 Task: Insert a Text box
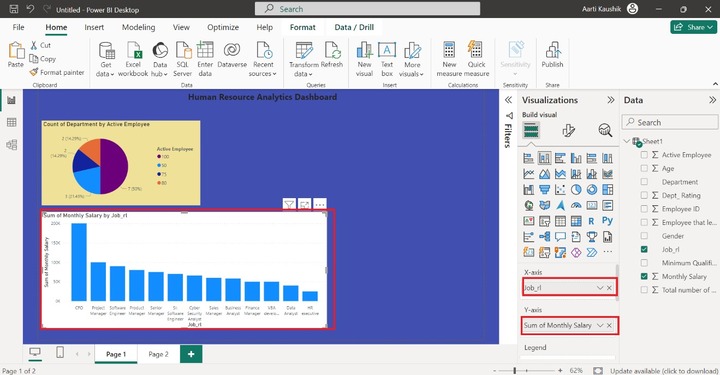point(387,59)
